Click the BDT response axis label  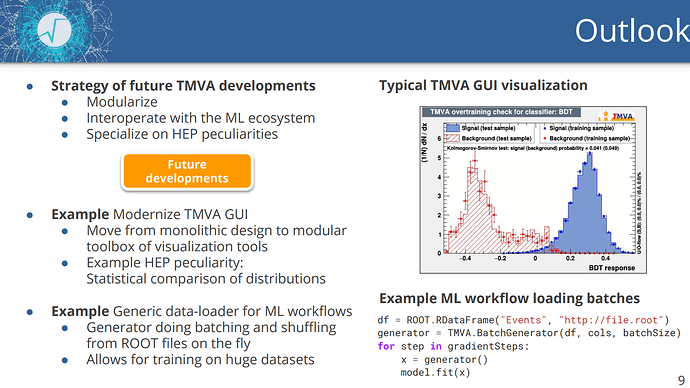click(x=612, y=267)
